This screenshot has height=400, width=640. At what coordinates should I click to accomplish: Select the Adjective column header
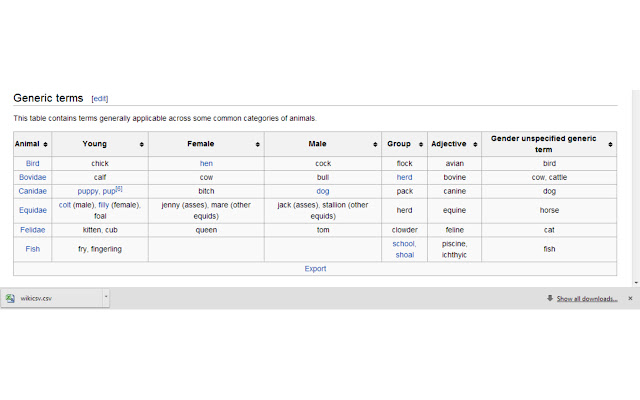[454, 144]
